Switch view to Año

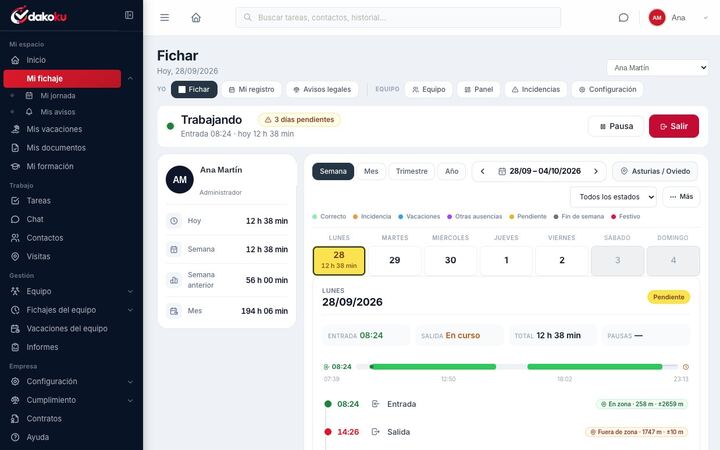tap(451, 171)
